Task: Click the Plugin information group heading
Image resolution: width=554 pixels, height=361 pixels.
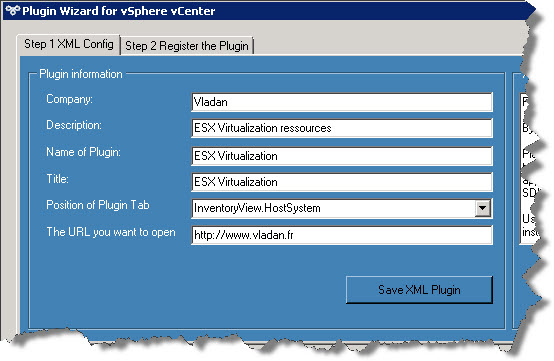Action: pyautogui.click(x=81, y=74)
